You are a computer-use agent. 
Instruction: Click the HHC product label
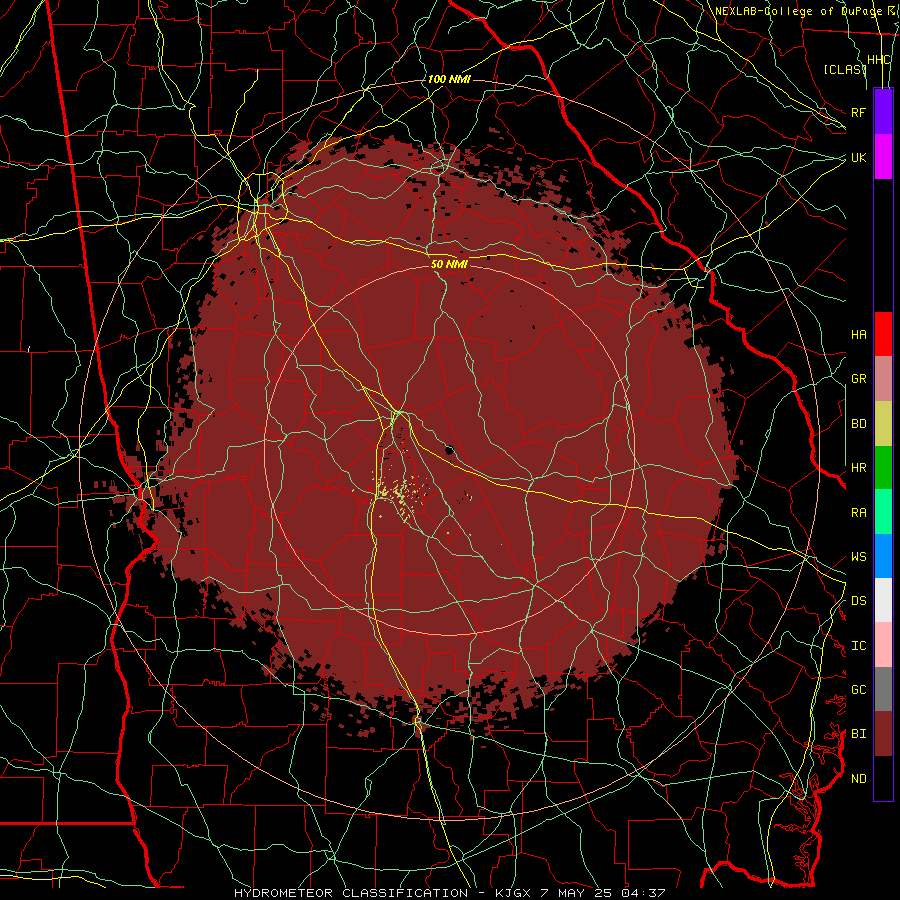[x=878, y=60]
